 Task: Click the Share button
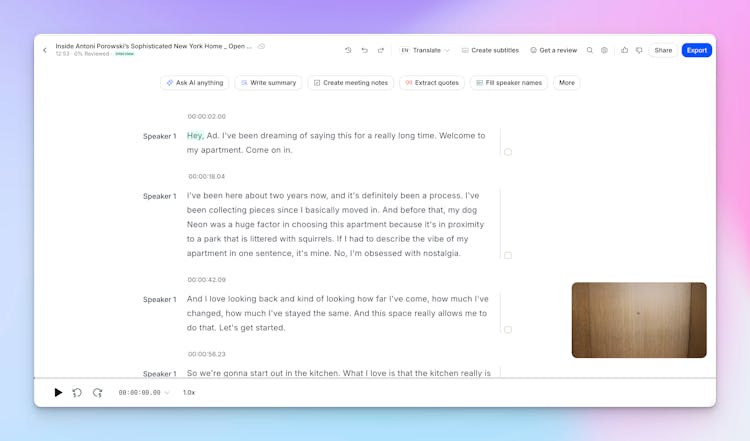coord(663,50)
